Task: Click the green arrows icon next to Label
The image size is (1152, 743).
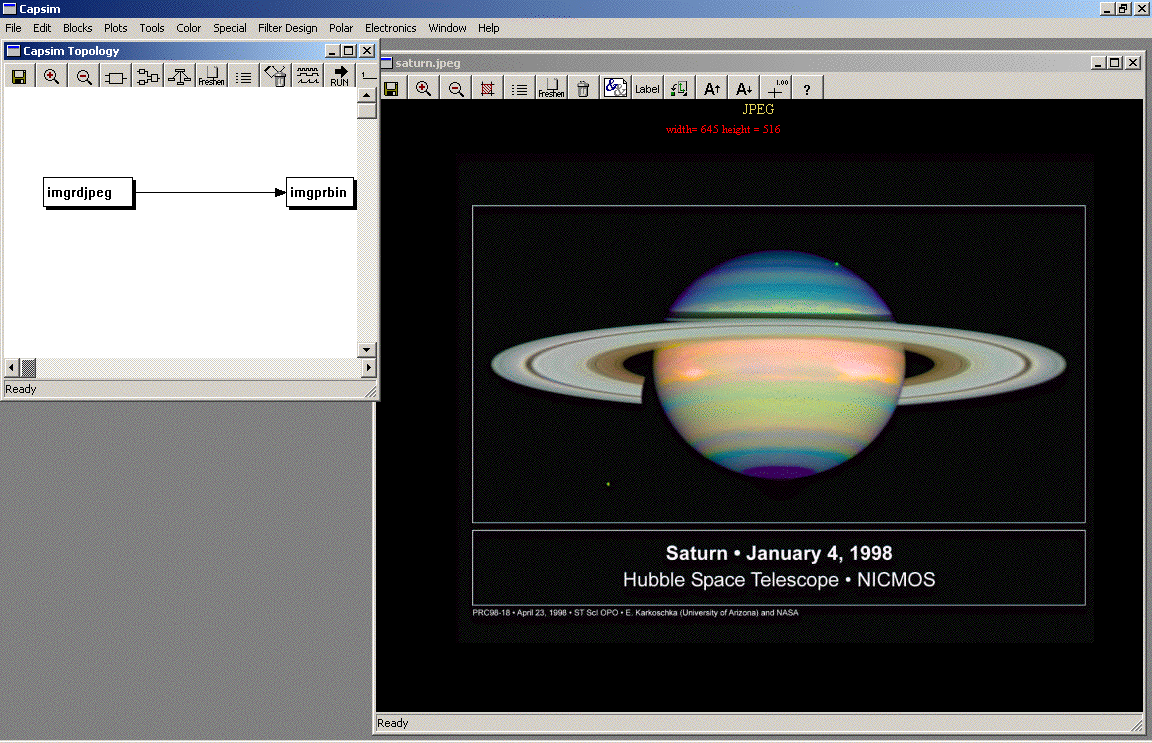Action: click(679, 89)
